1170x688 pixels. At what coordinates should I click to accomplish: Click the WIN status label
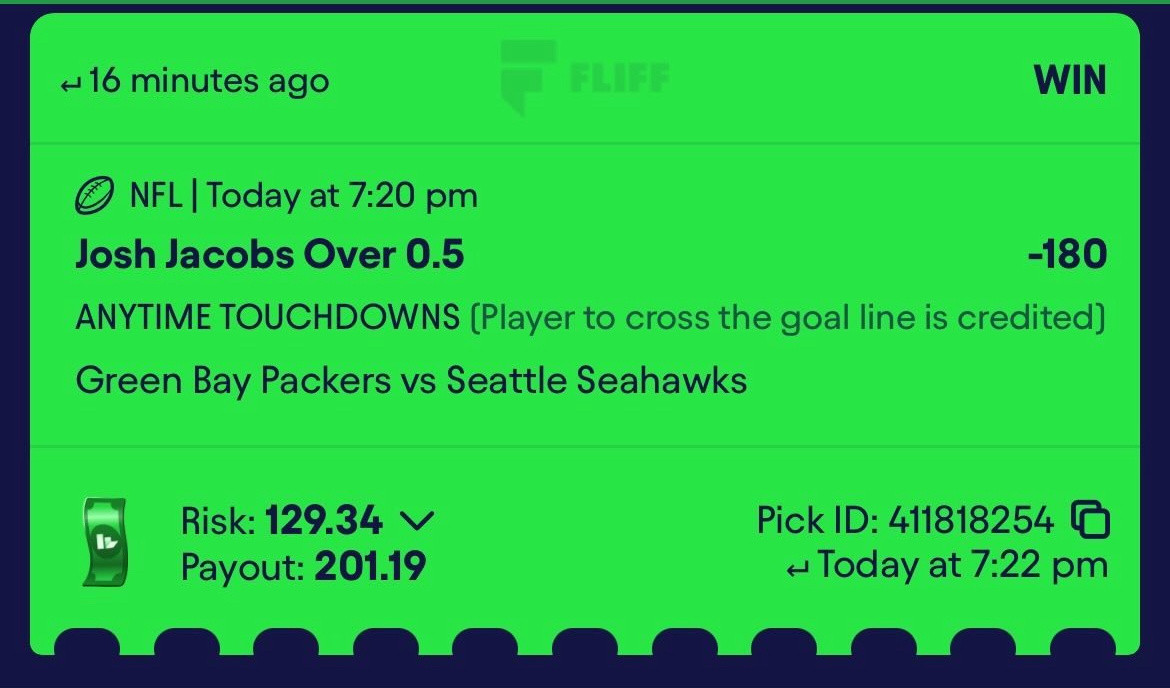click(1069, 80)
